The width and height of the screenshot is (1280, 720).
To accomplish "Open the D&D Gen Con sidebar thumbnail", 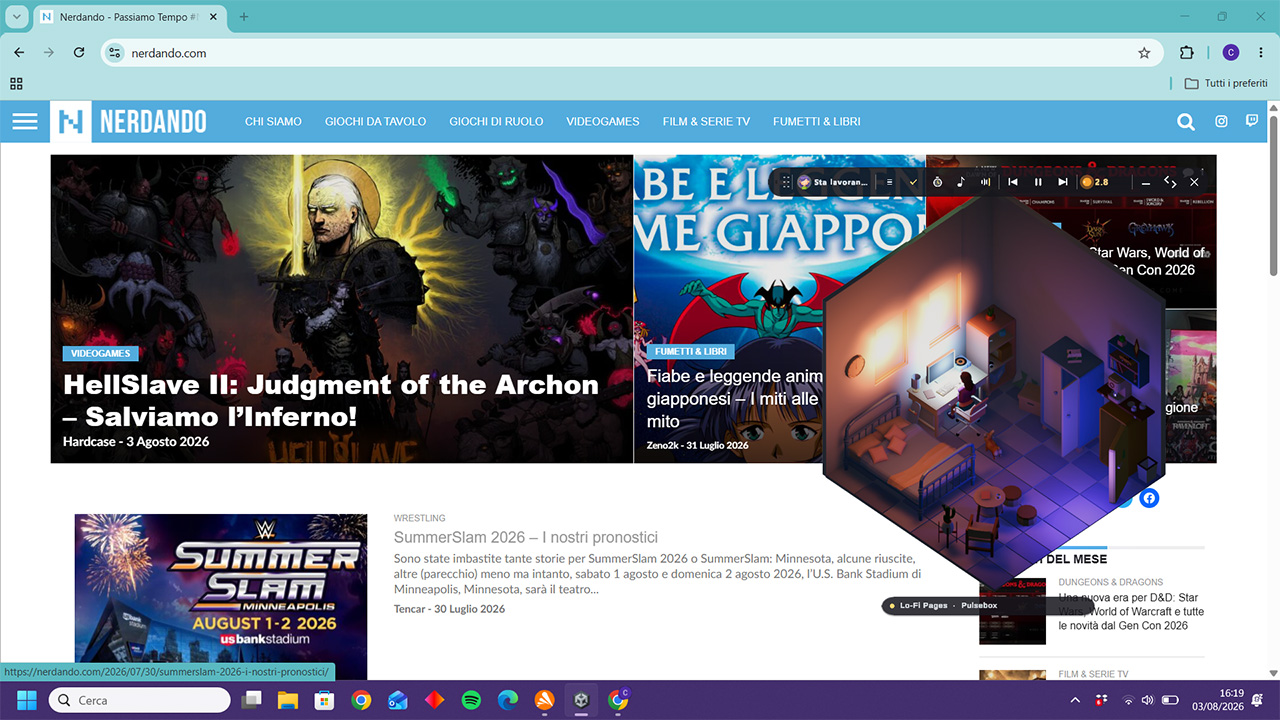I will click(x=1012, y=611).
